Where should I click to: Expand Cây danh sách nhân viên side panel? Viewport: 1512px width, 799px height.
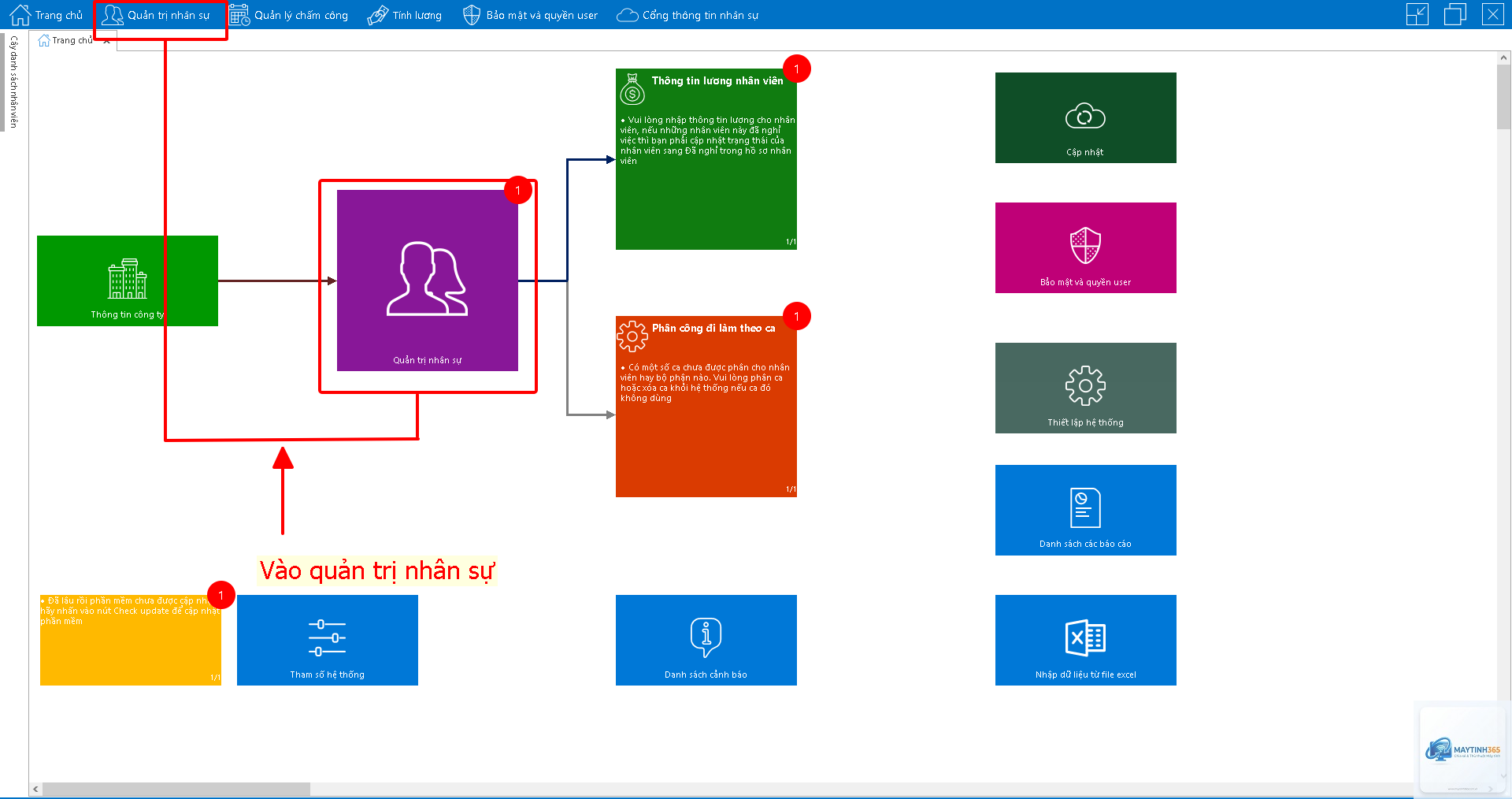[x=13, y=82]
